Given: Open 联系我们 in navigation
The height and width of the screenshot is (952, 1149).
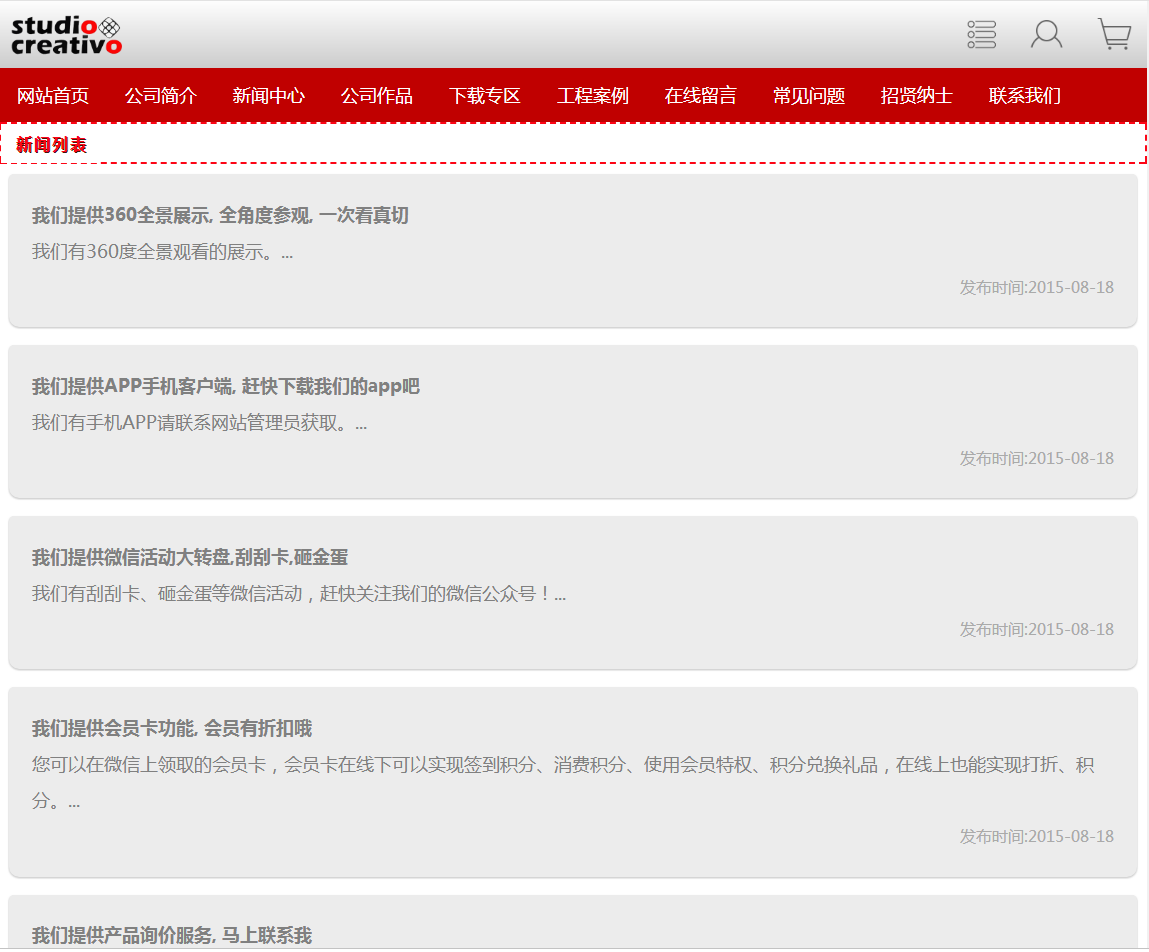Looking at the screenshot, I should pos(1025,96).
